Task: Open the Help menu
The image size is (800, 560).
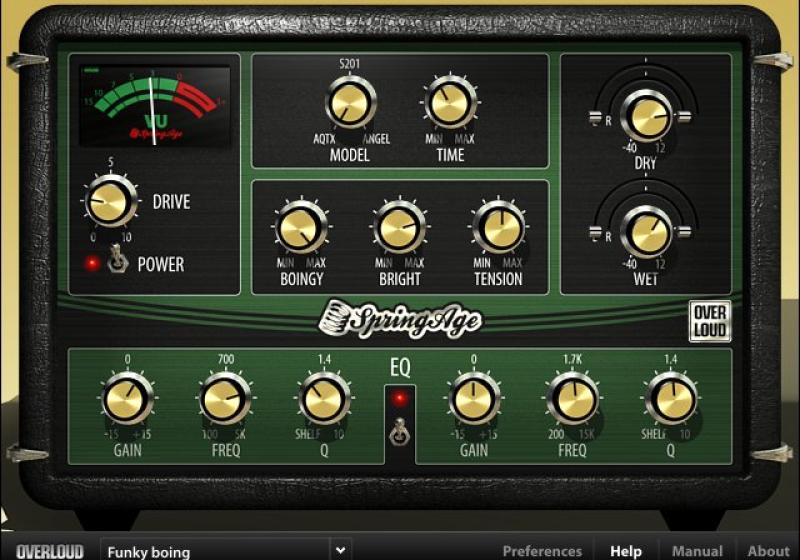Action: (626, 551)
